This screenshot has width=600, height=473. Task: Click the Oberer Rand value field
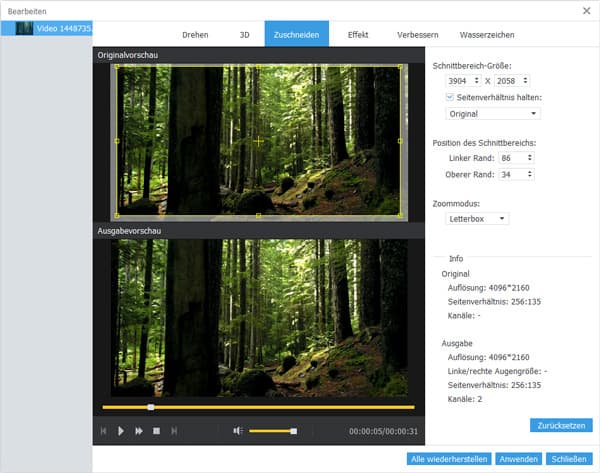512,175
